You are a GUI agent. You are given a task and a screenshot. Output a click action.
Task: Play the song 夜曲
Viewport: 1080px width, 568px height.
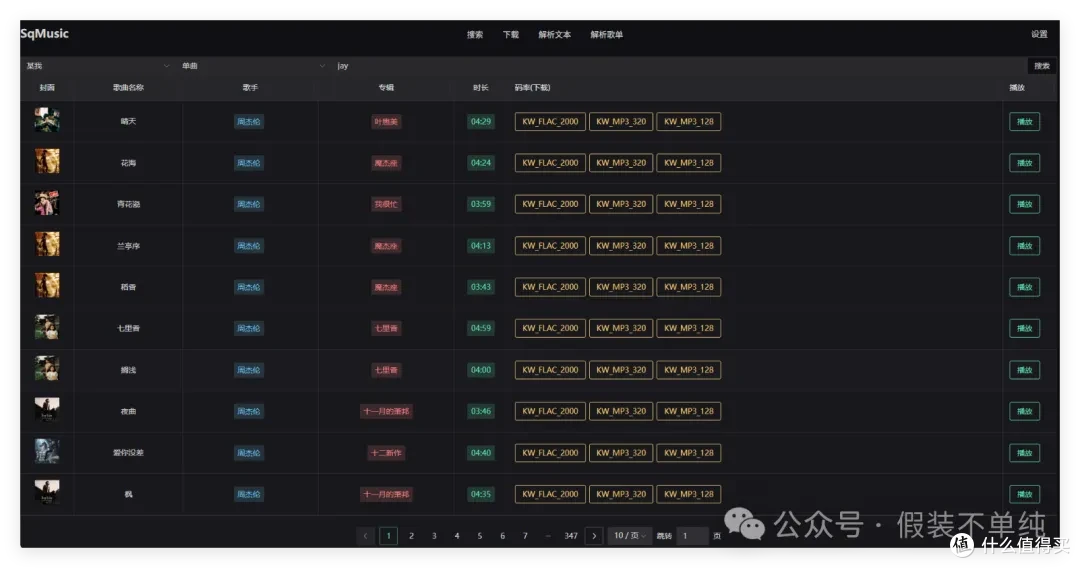coord(1024,411)
